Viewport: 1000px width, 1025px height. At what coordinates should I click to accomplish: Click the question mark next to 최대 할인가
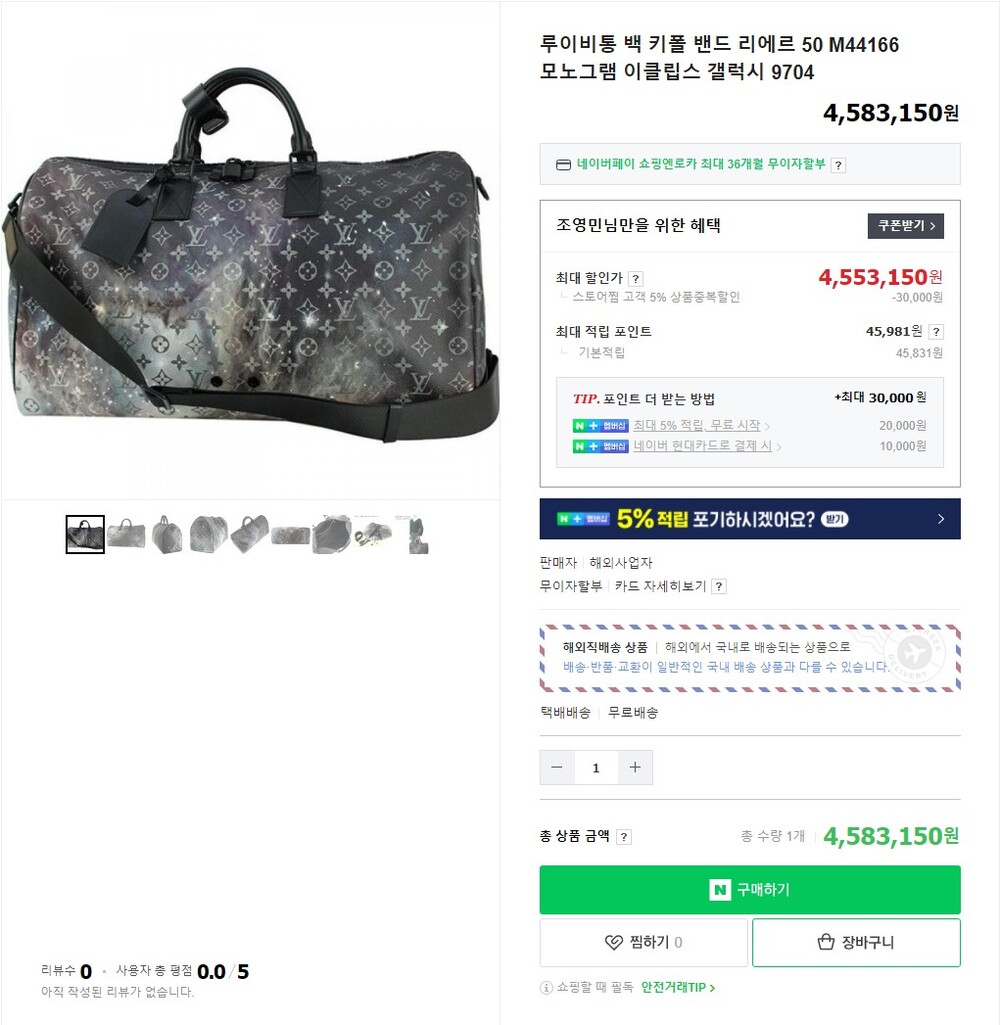[x=636, y=279]
